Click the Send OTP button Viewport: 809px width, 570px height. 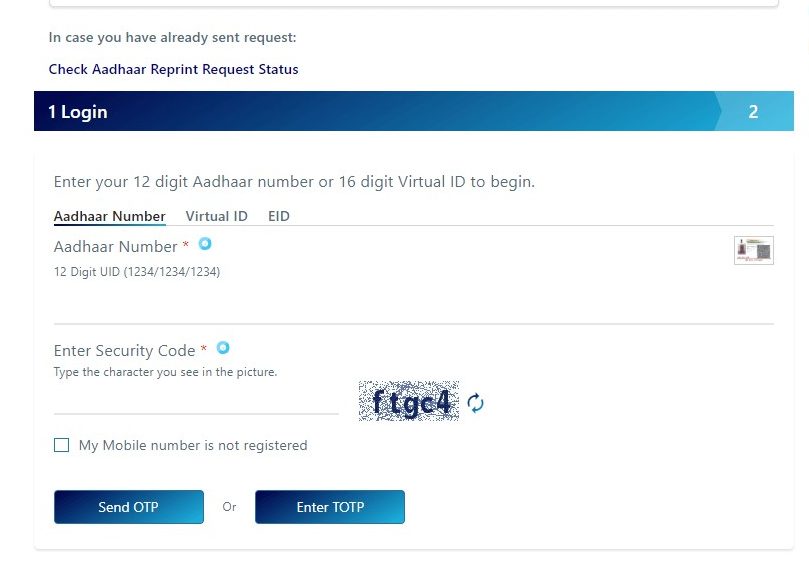tap(129, 507)
